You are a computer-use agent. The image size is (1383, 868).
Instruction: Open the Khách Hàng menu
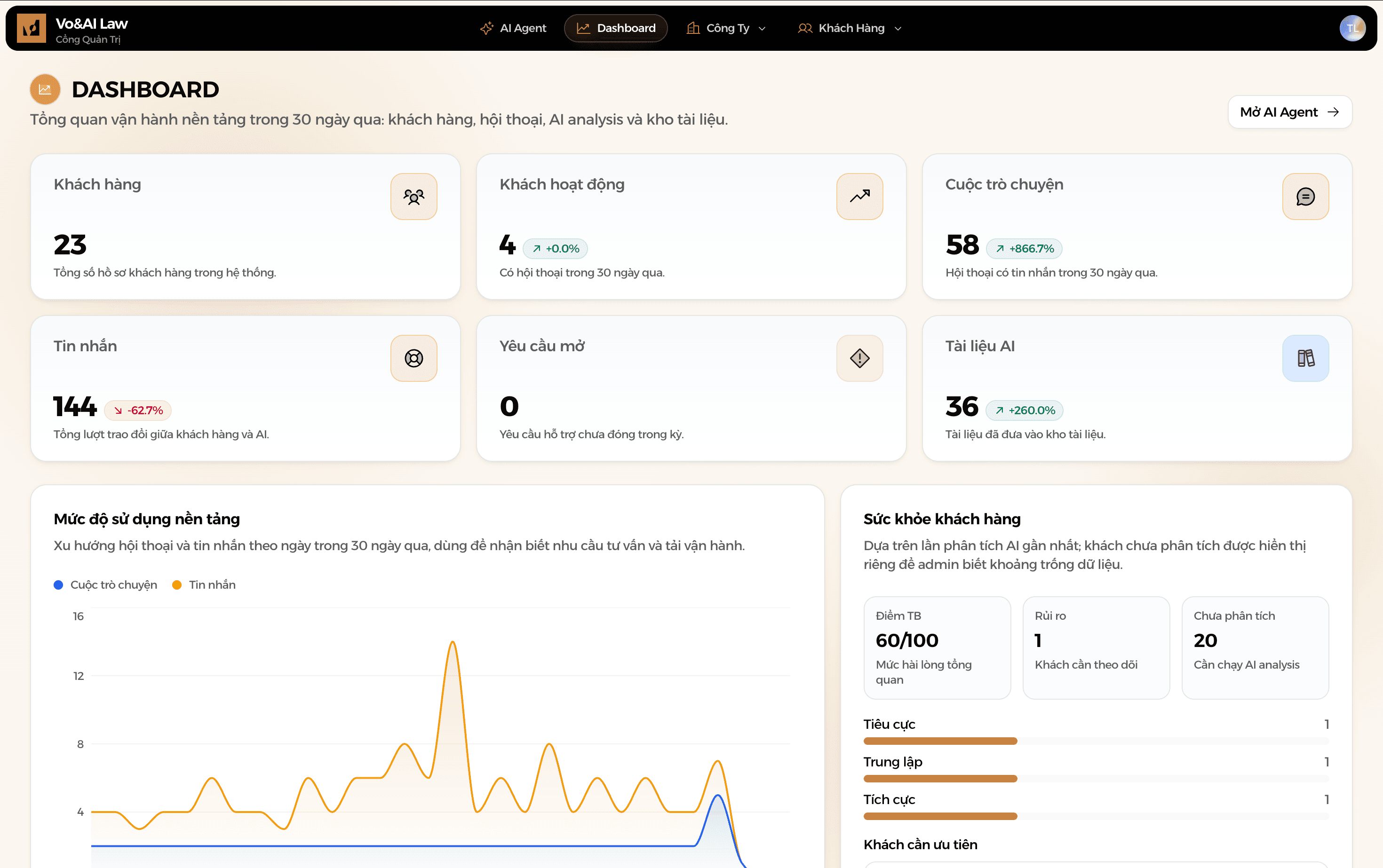[x=850, y=28]
